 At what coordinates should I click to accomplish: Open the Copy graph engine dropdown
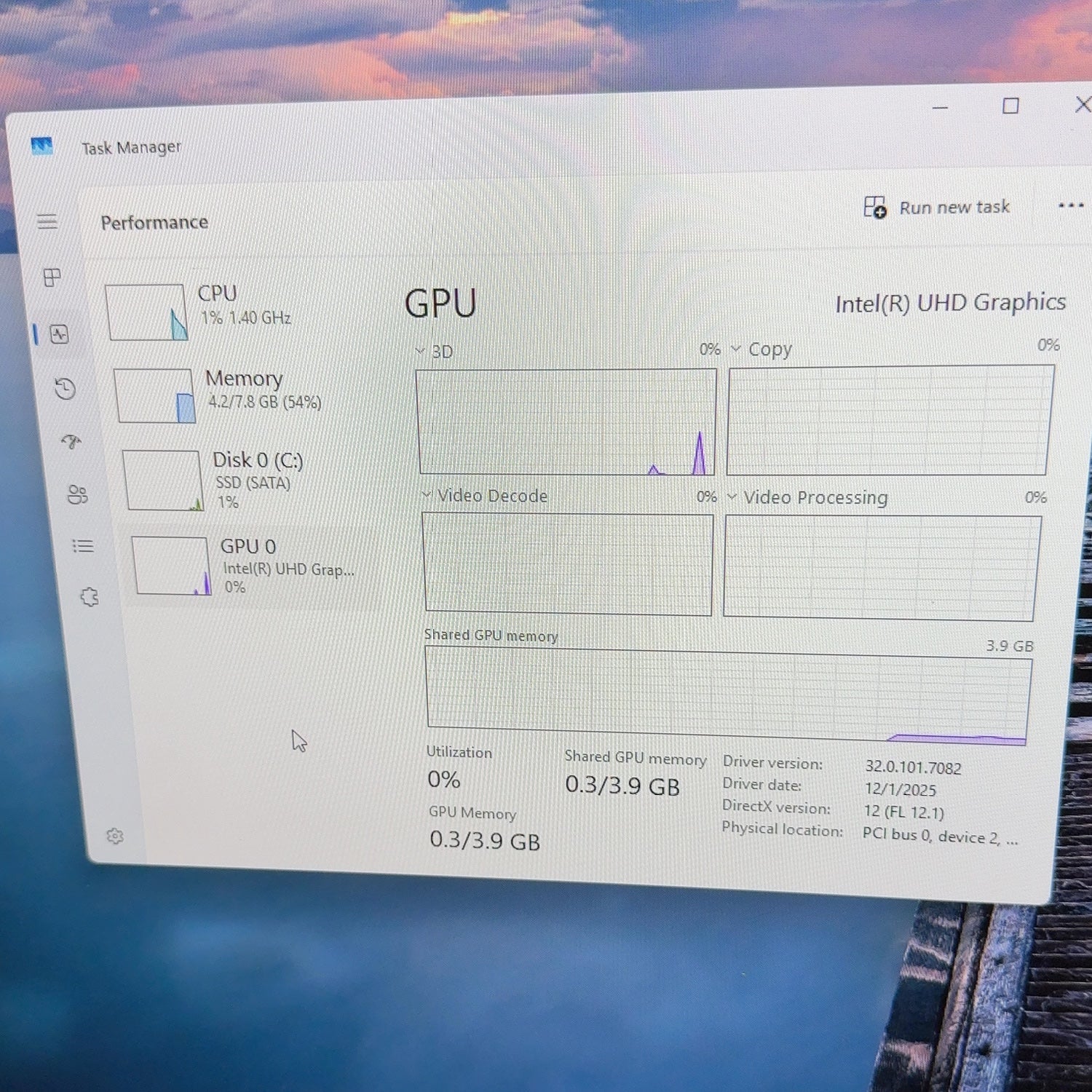735,349
